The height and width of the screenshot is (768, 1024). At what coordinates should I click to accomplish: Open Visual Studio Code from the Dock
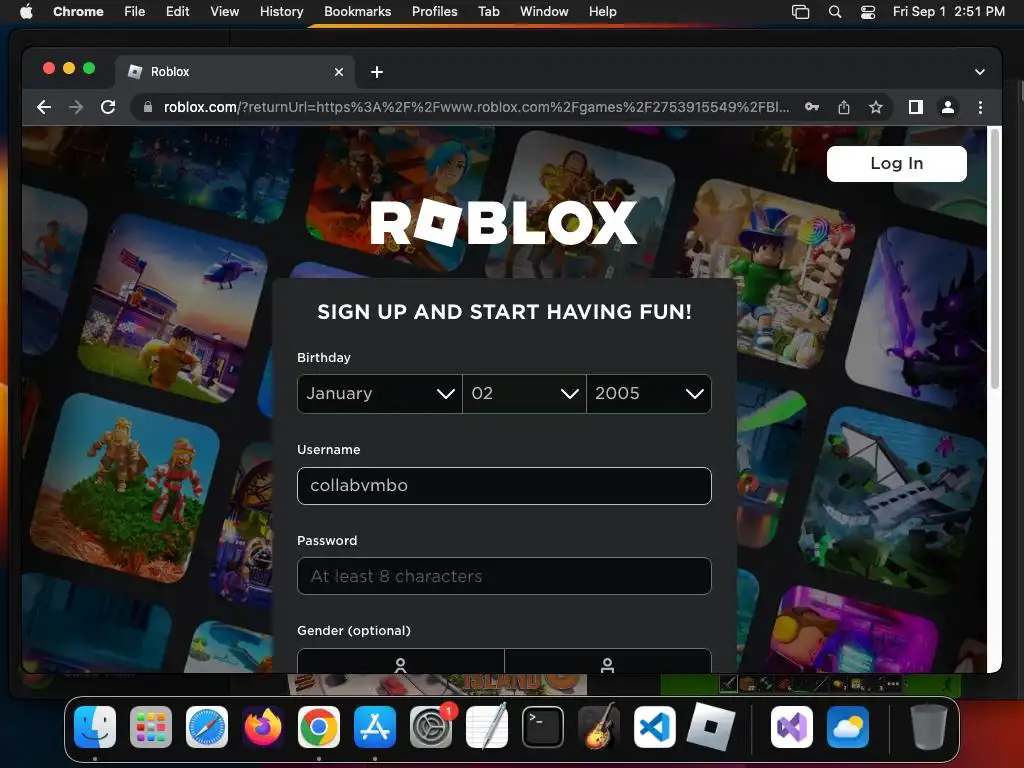[x=655, y=727]
